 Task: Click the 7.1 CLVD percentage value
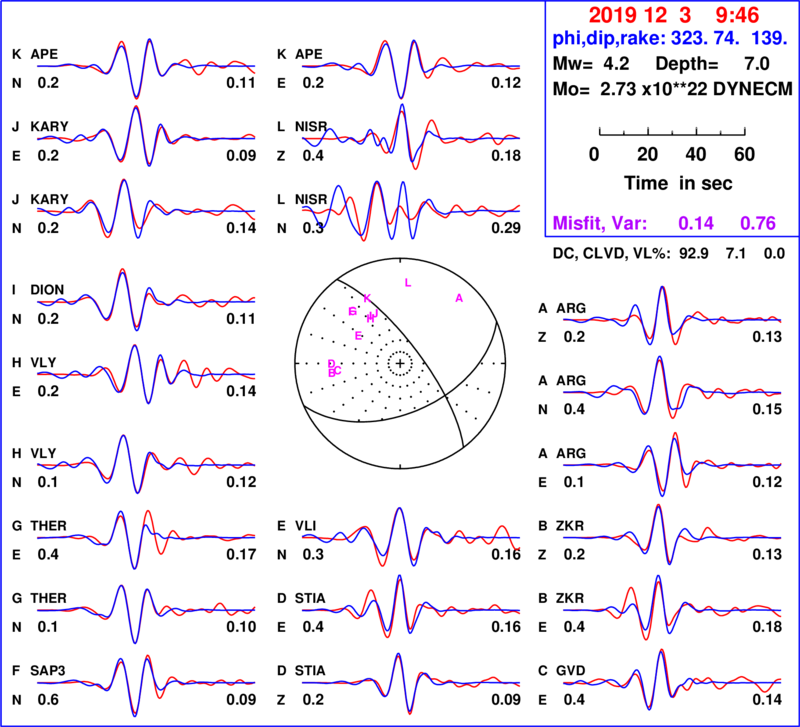pos(735,254)
